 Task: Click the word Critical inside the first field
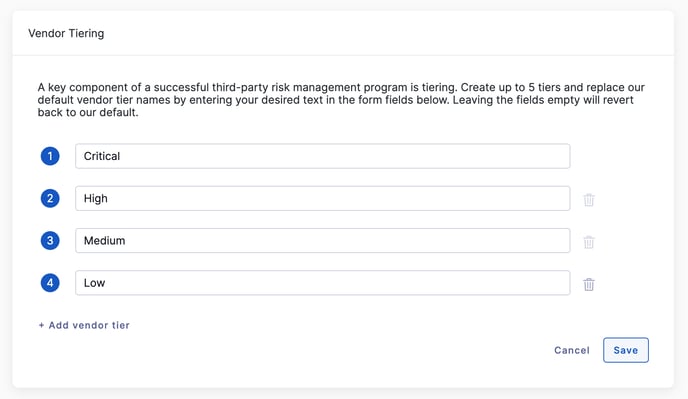102,156
